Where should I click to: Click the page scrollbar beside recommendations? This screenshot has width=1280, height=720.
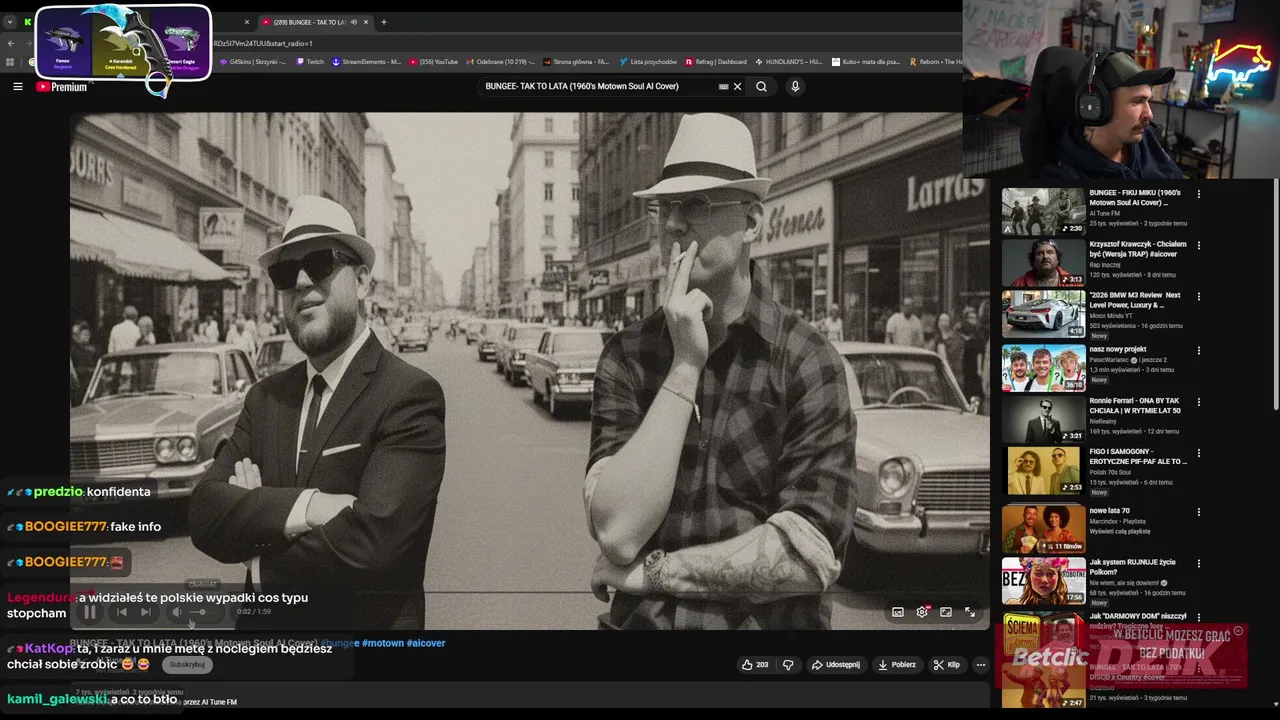(1275, 295)
